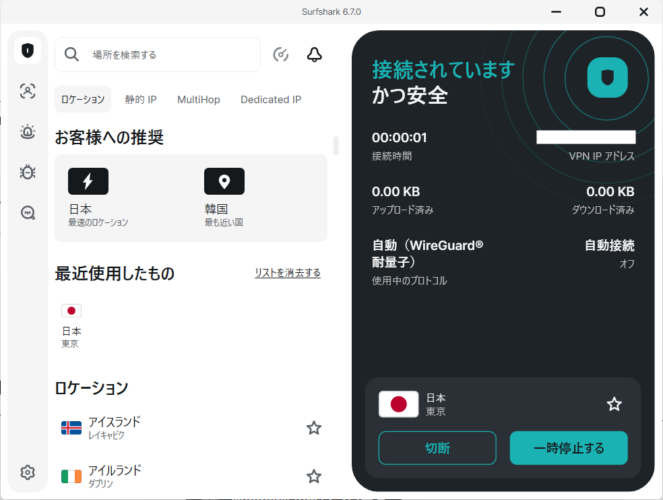Click 自動（WireGuard 耐量子）protocol text
Viewport: 663px width, 500px height.
pos(427,254)
